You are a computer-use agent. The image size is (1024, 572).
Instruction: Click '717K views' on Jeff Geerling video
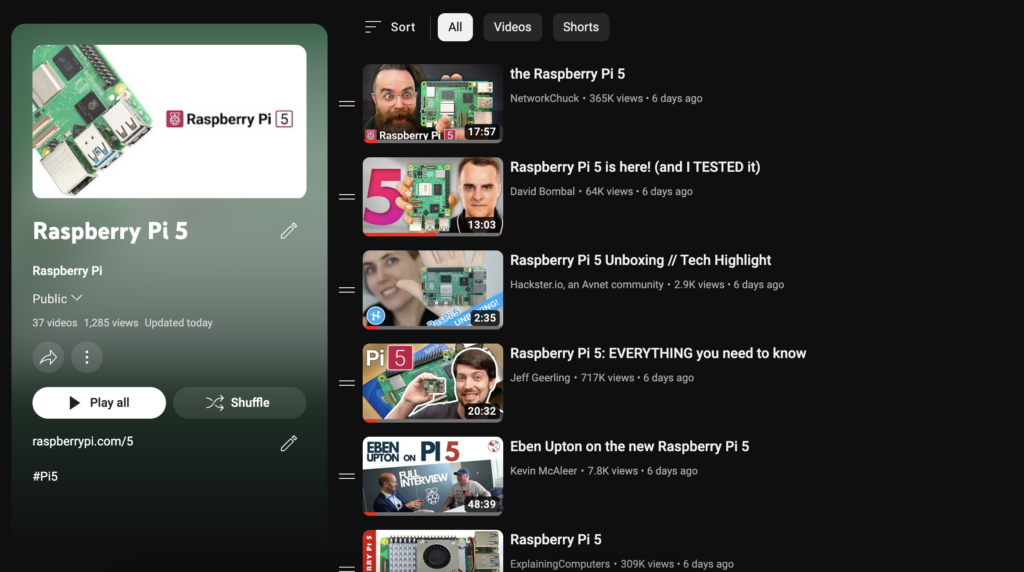[x=607, y=377]
